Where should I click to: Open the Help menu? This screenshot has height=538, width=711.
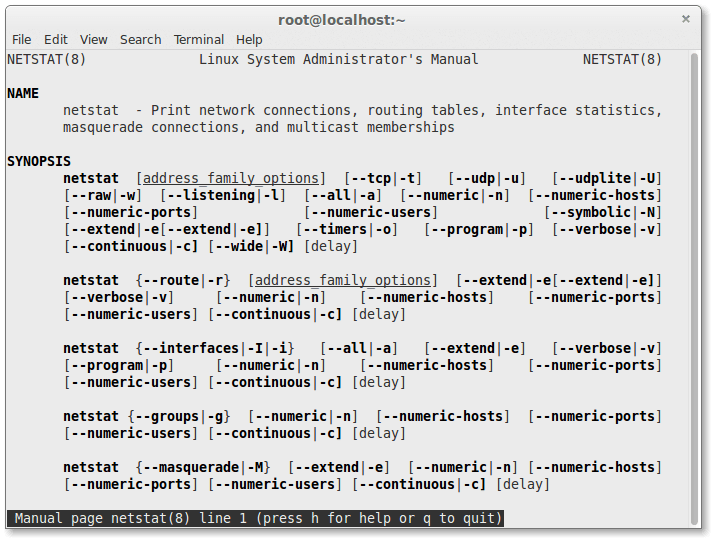click(x=250, y=39)
